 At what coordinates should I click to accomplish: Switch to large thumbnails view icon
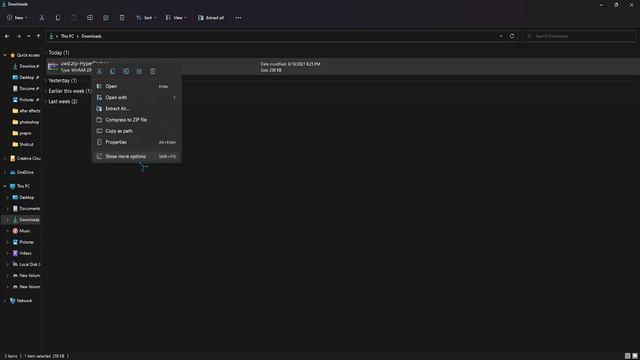pyautogui.click(x=635, y=356)
